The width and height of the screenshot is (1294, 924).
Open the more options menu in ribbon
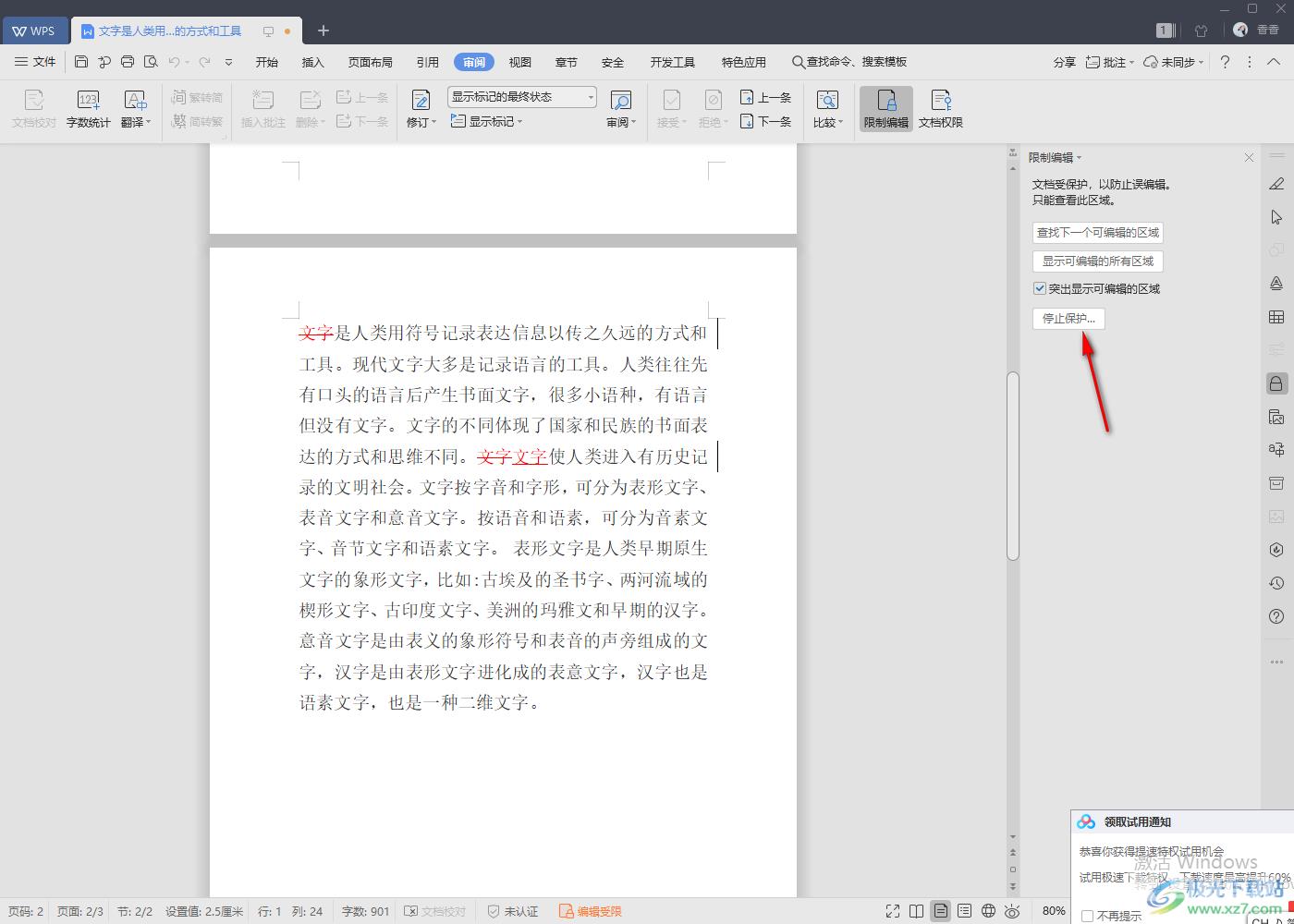(x=1250, y=62)
